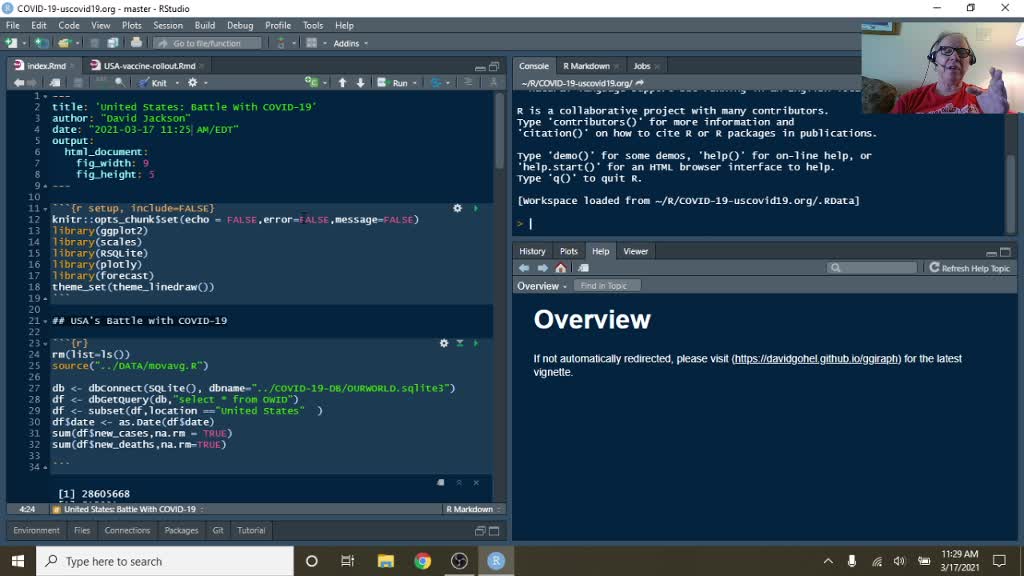This screenshot has width=1024, height=576.
Task: Insert a new code chunk
Action: (x=312, y=83)
